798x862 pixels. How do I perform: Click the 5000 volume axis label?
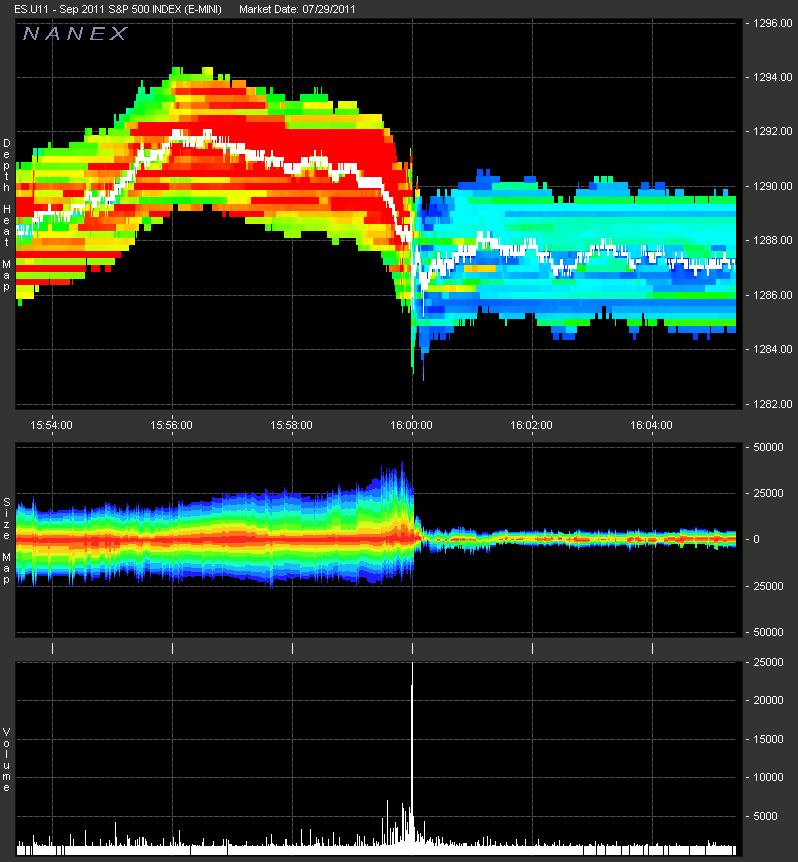pos(766,816)
